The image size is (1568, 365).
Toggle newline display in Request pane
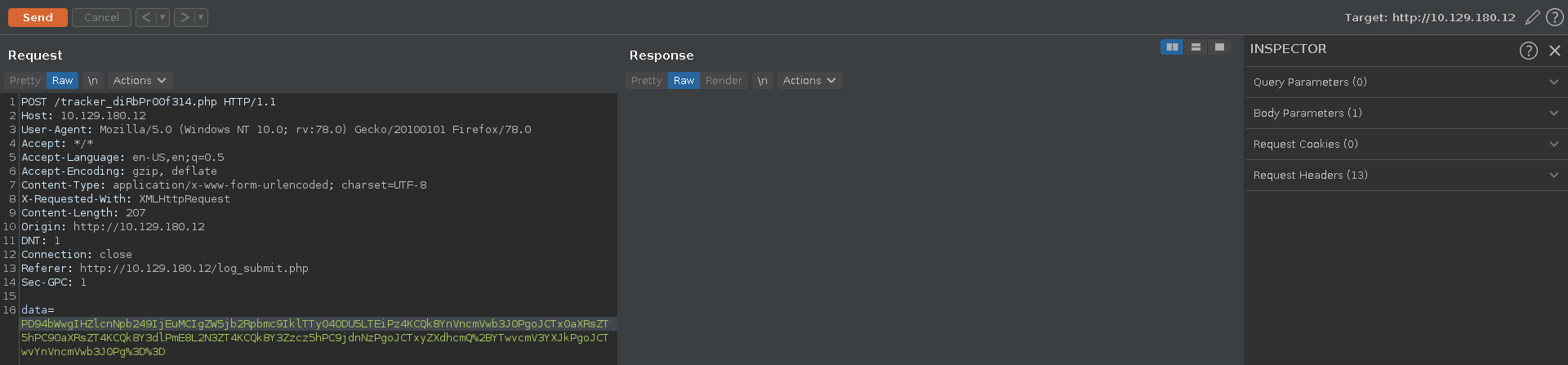point(93,81)
